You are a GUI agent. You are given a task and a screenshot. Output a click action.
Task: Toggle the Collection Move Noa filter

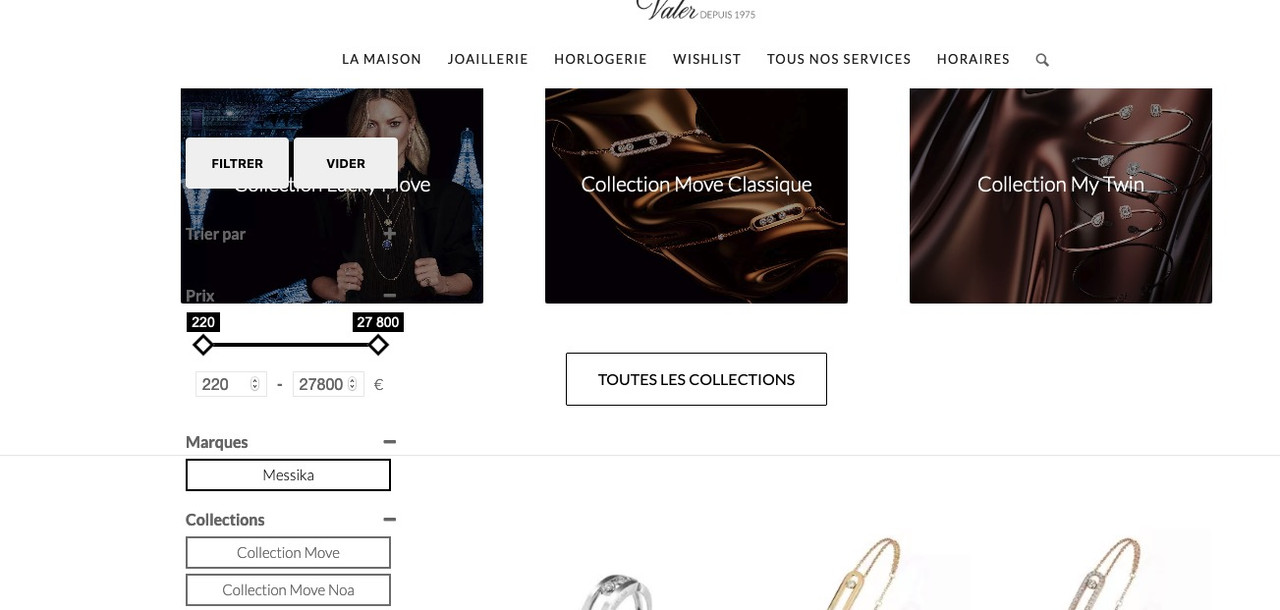pos(288,590)
